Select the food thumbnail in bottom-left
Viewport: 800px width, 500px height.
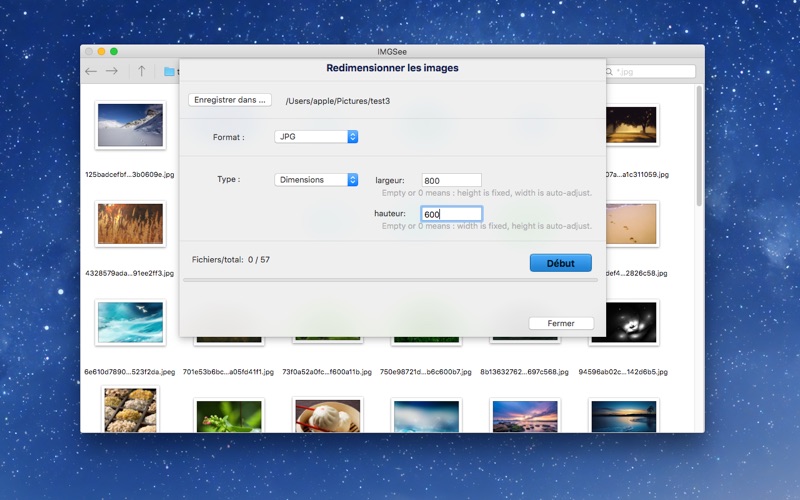point(130,410)
